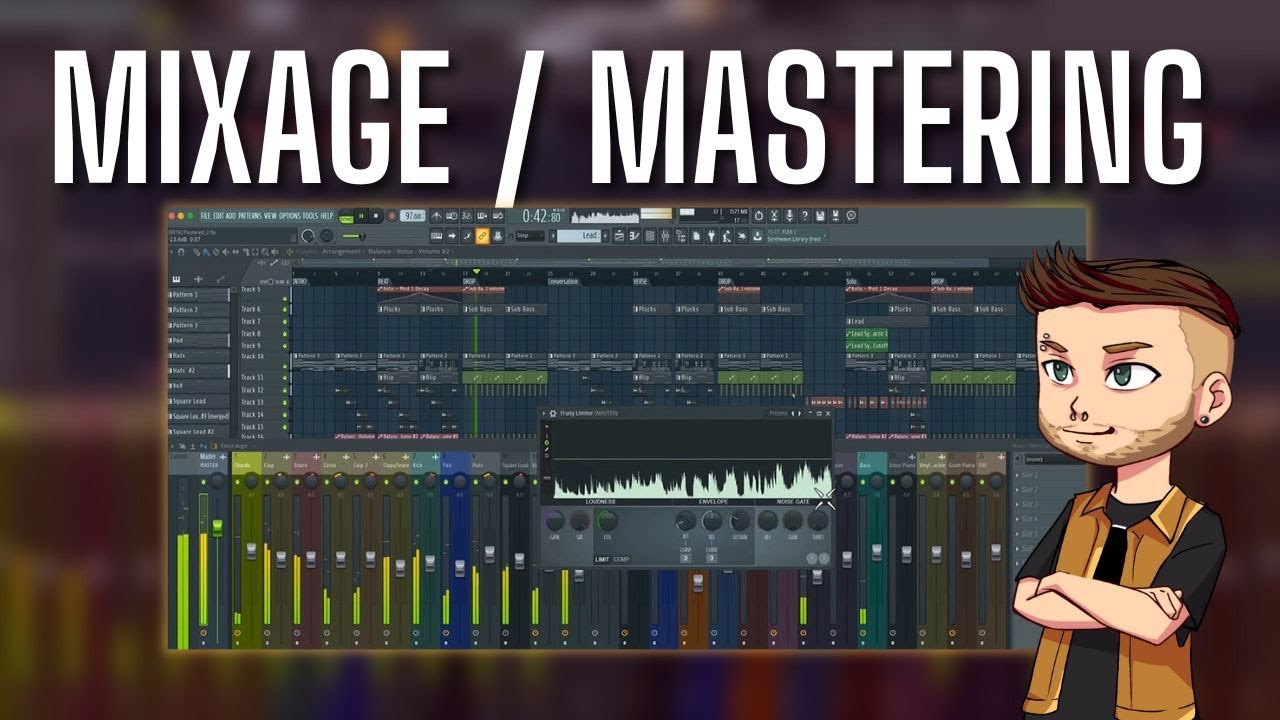Click the Master track volume fader
Screen dimensions: 1280x720
[x=217, y=528]
